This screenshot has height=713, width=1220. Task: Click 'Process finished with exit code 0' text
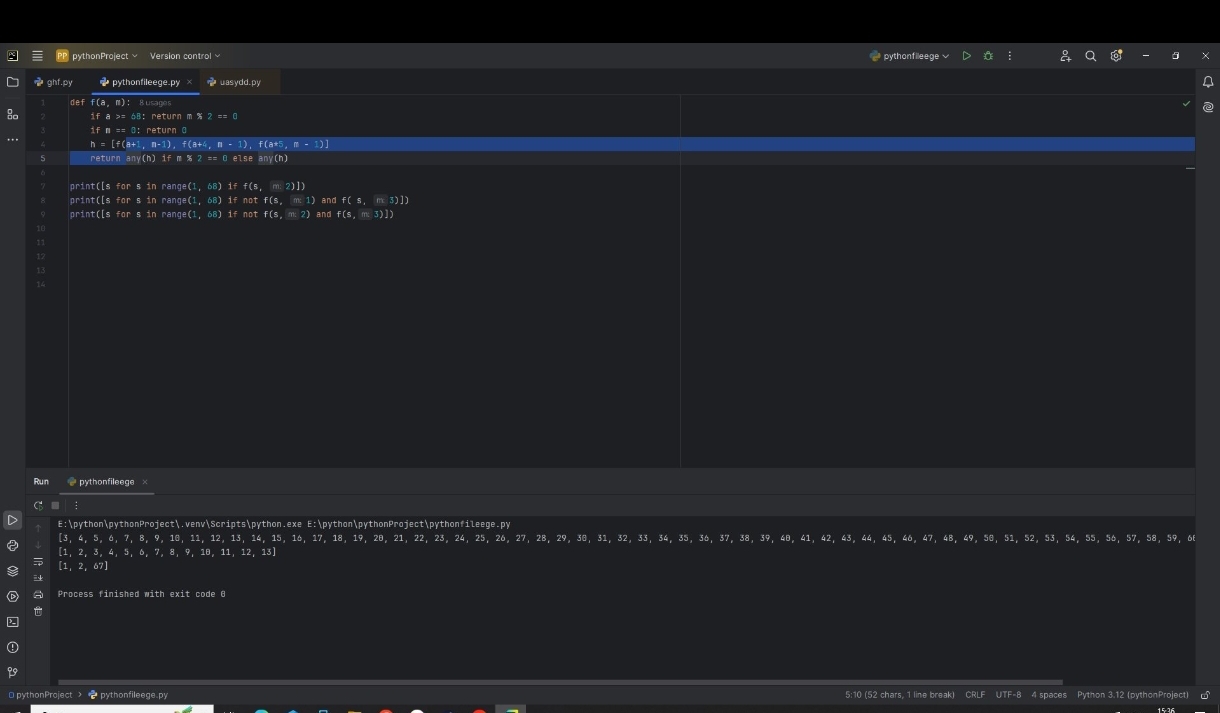(142, 594)
